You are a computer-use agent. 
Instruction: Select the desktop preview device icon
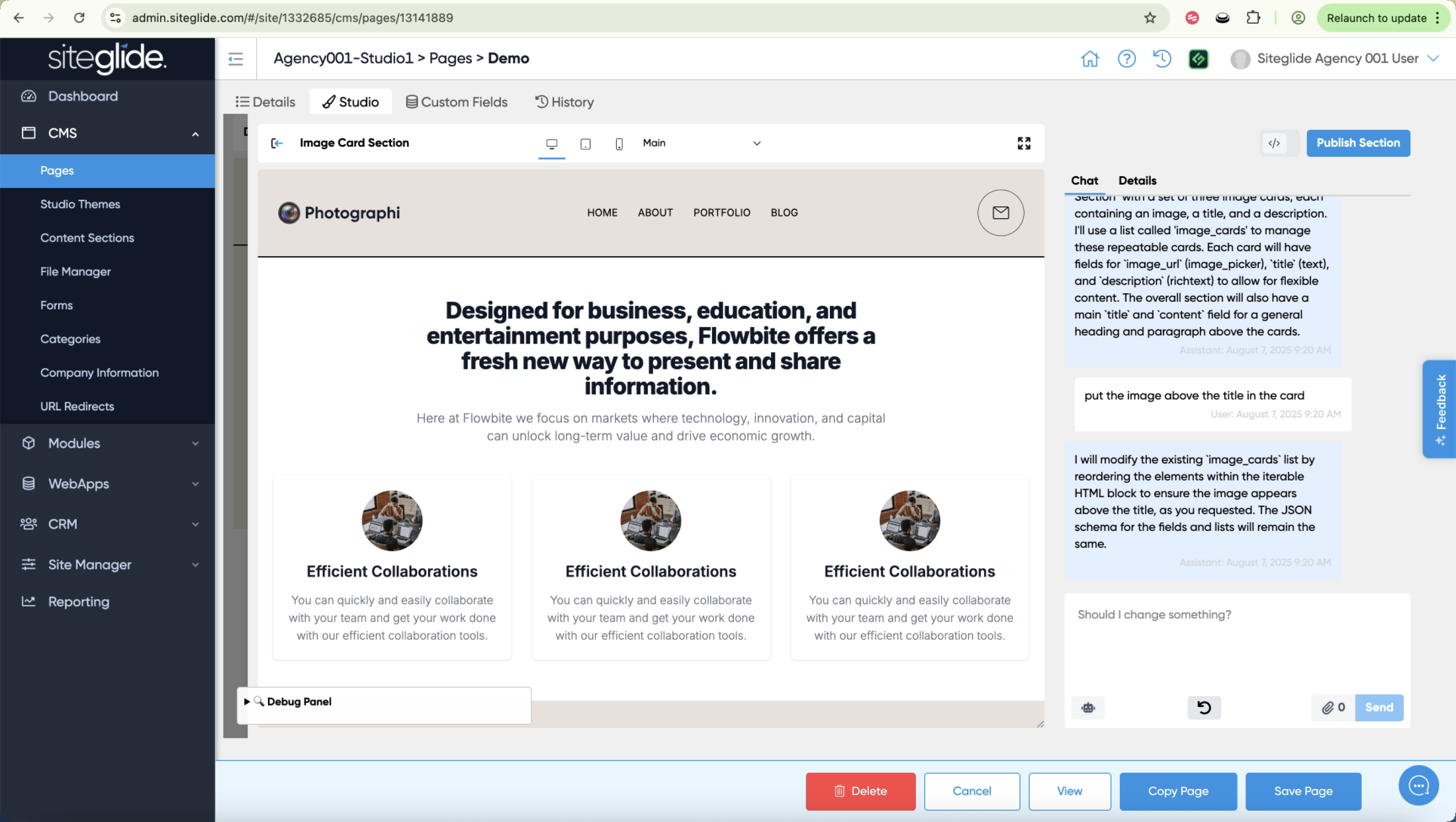551,144
